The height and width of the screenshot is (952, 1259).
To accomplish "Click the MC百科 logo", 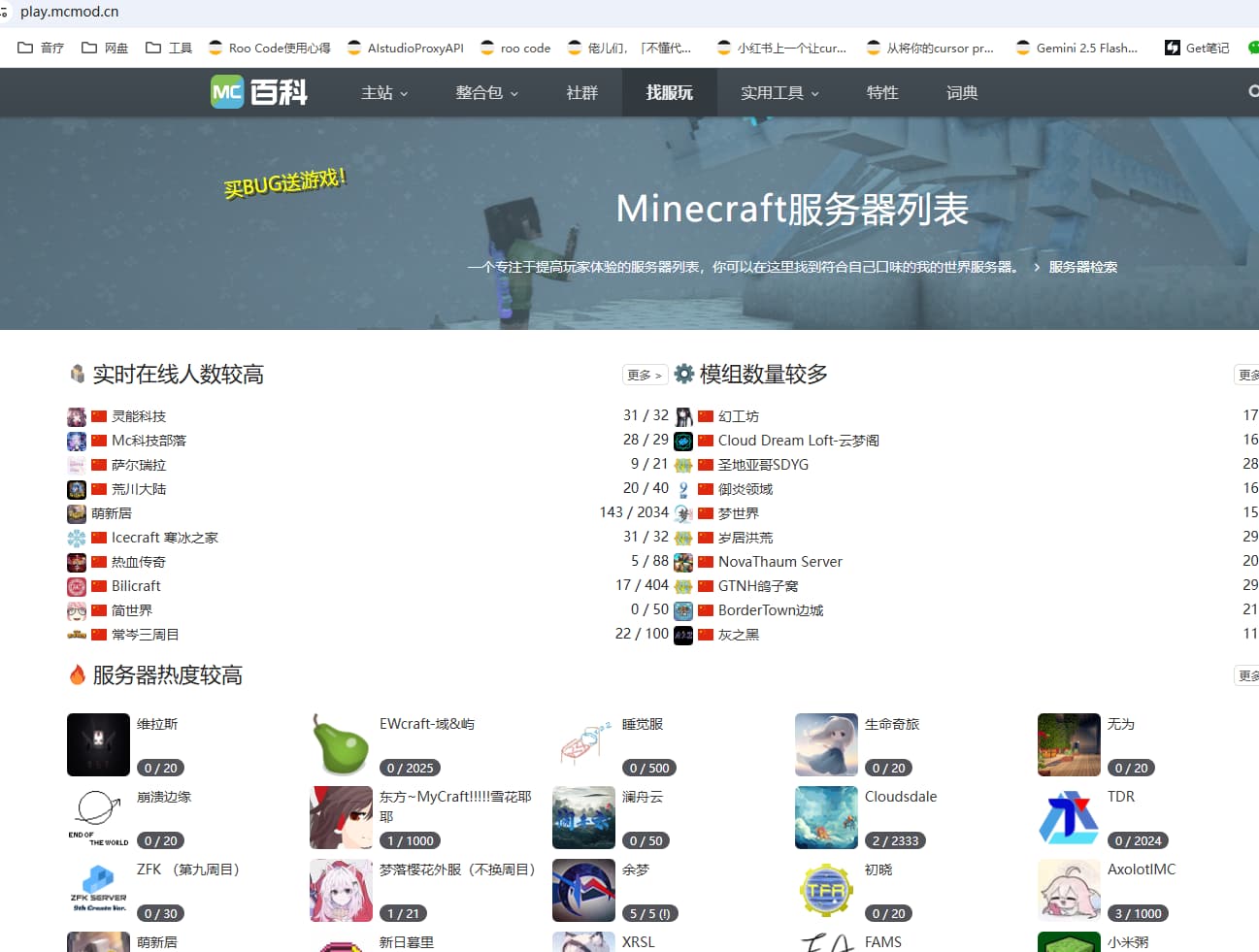I will [x=259, y=92].
